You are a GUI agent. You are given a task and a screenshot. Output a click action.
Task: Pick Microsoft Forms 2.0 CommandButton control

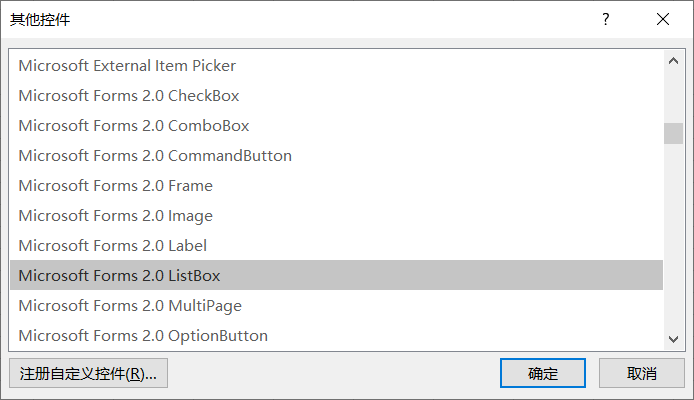coord(155,156)
